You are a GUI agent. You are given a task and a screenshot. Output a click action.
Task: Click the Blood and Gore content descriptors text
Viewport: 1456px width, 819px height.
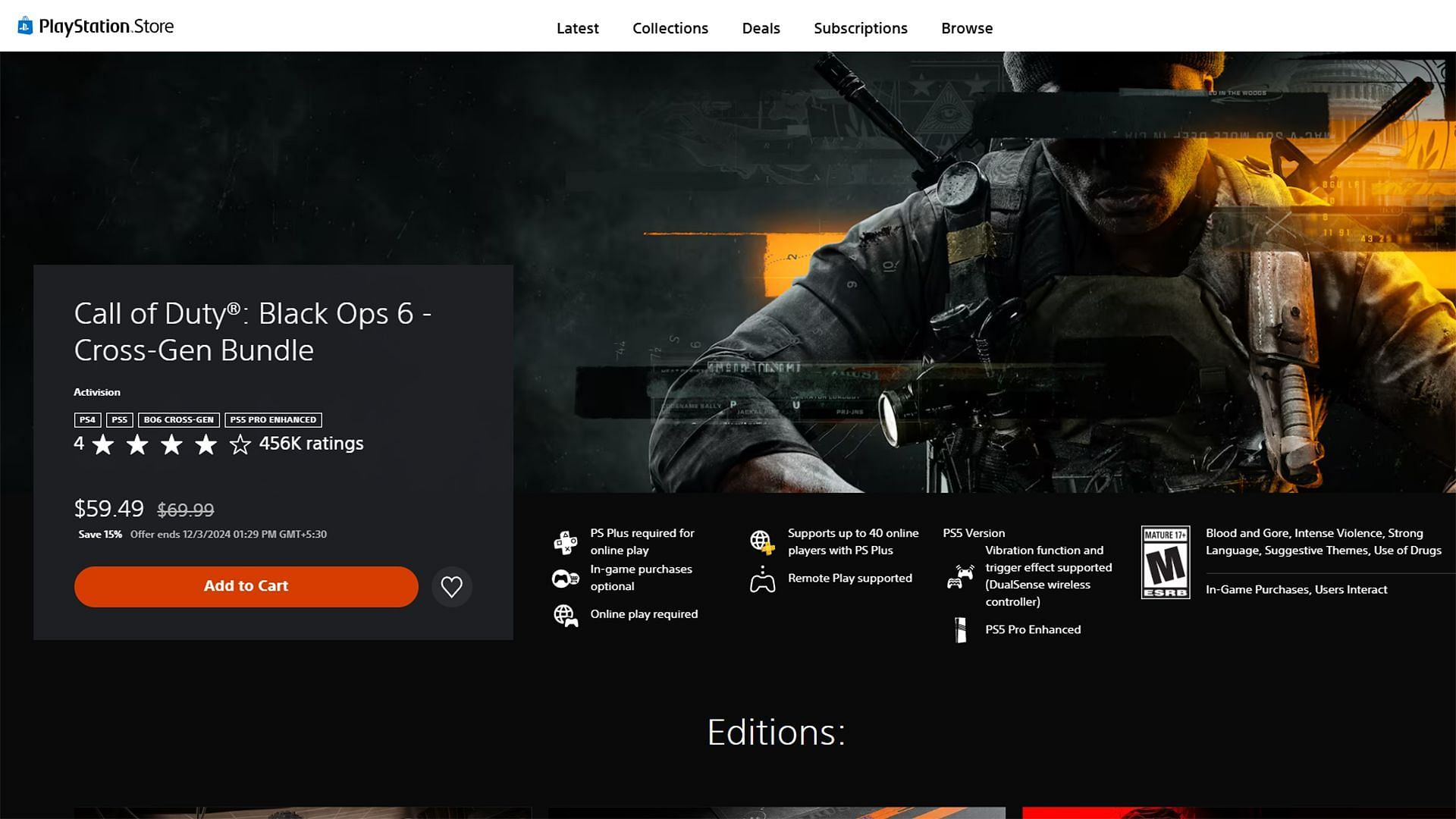pyautogui.click(x=1323, y=541)
